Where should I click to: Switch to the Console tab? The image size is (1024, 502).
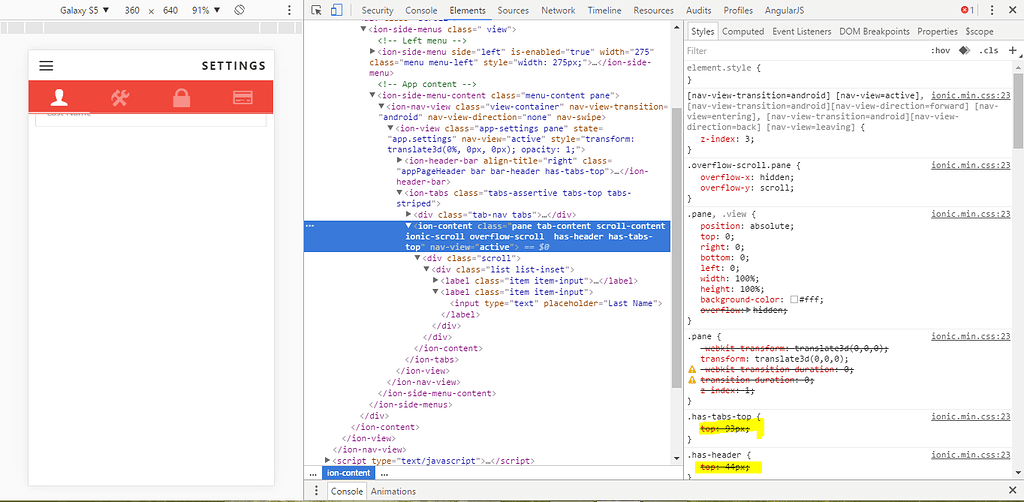421,10
